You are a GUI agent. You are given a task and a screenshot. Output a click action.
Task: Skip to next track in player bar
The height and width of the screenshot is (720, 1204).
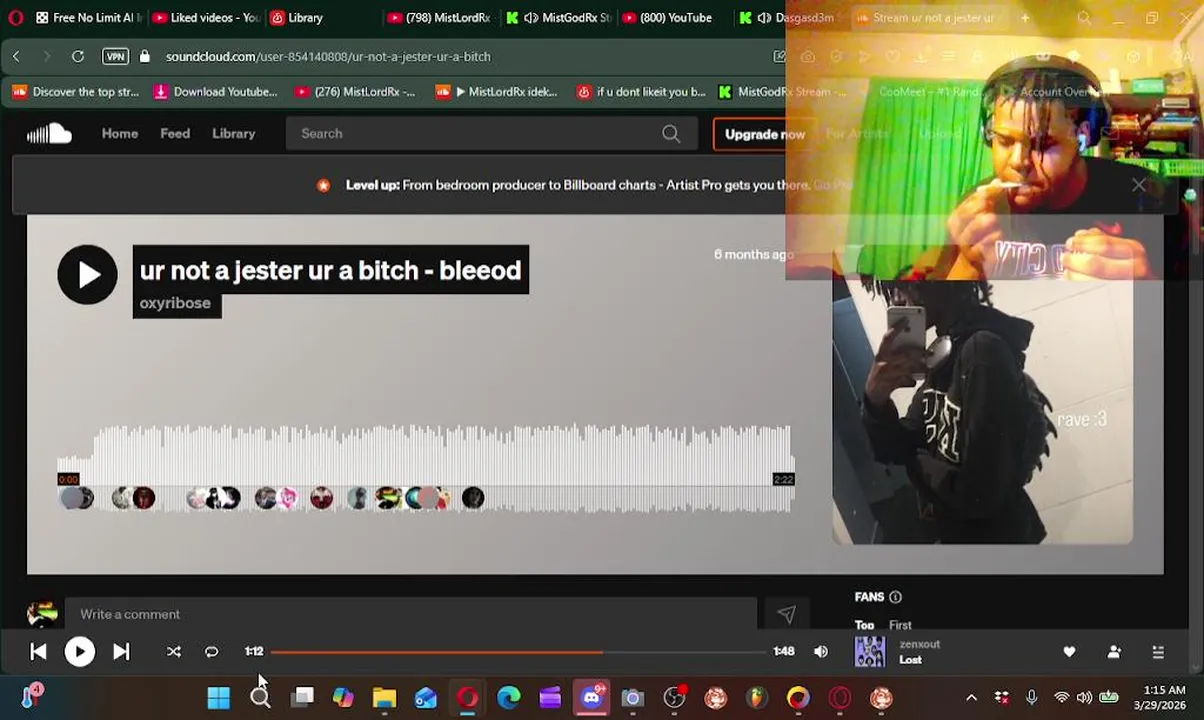121,652
